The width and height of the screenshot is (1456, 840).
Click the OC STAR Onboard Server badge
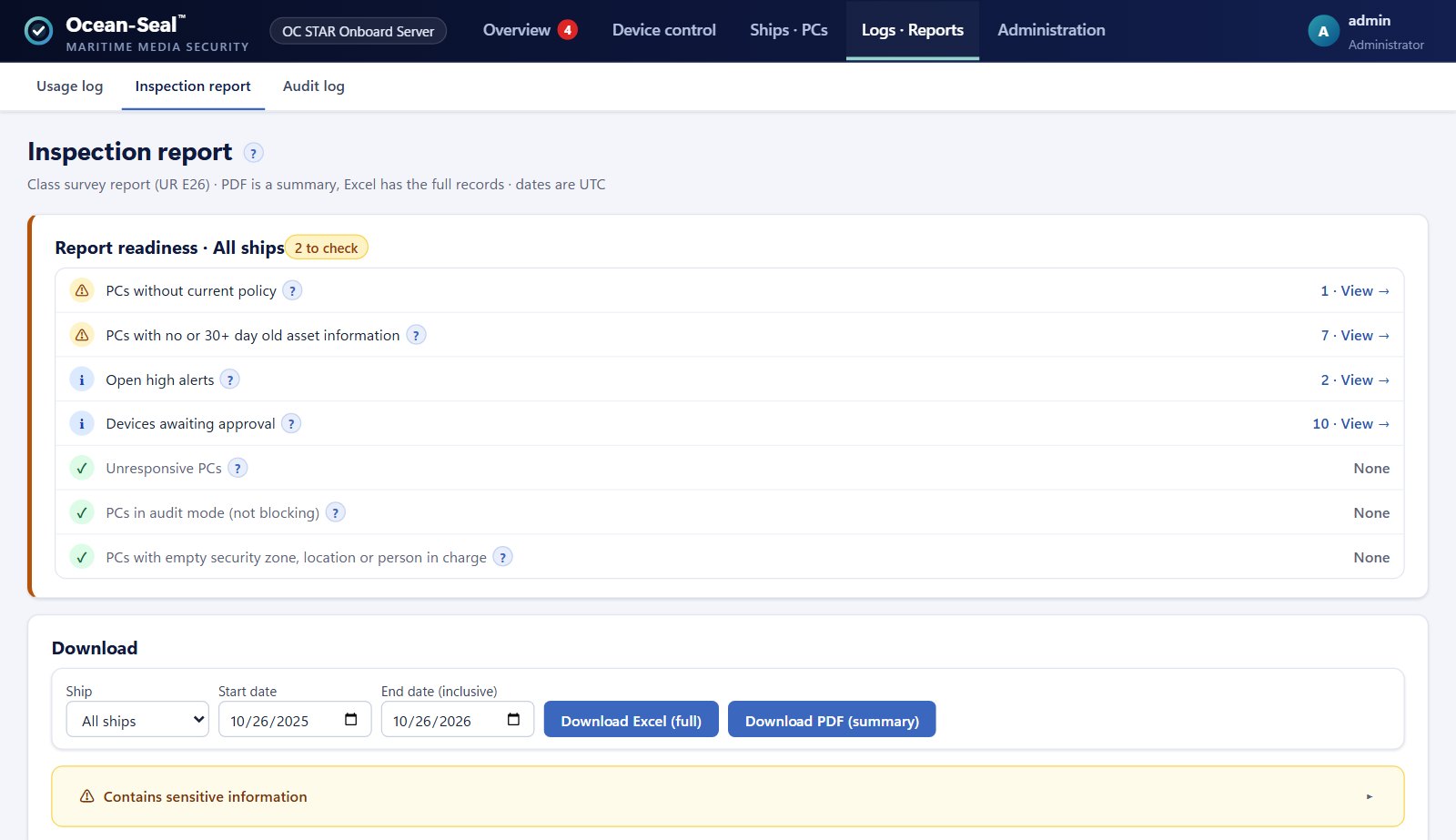click(x=358, y=31)
